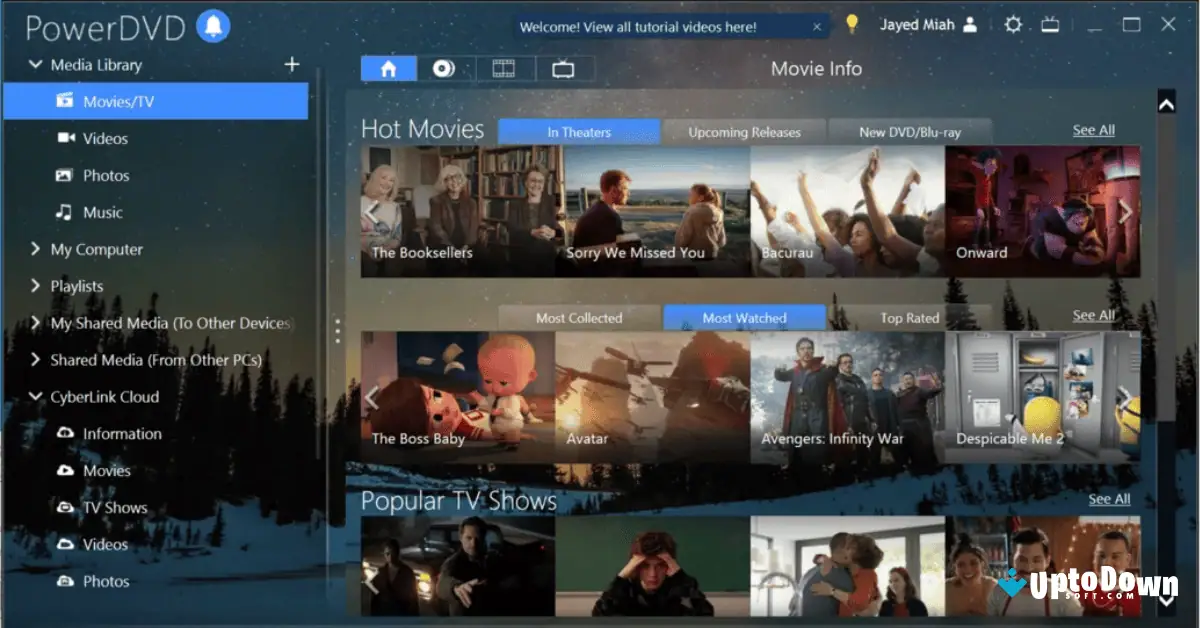This screenshot has width=1200, height=628.
Task: Click the right arrow on the Hot Movies carousel
Action: point(1127,211)
